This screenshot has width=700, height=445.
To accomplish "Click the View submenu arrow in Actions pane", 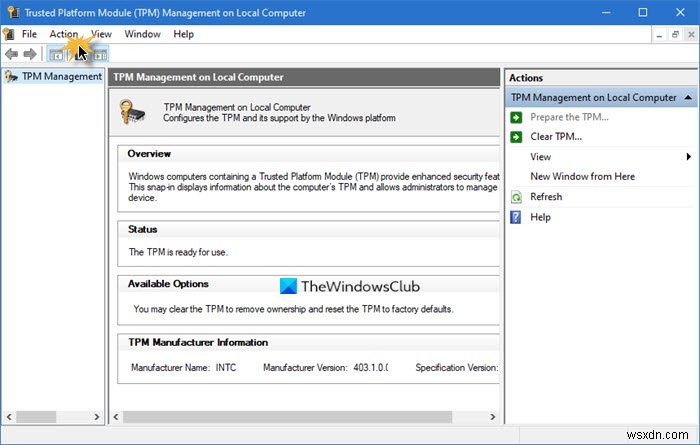I will tap(688, 157).
